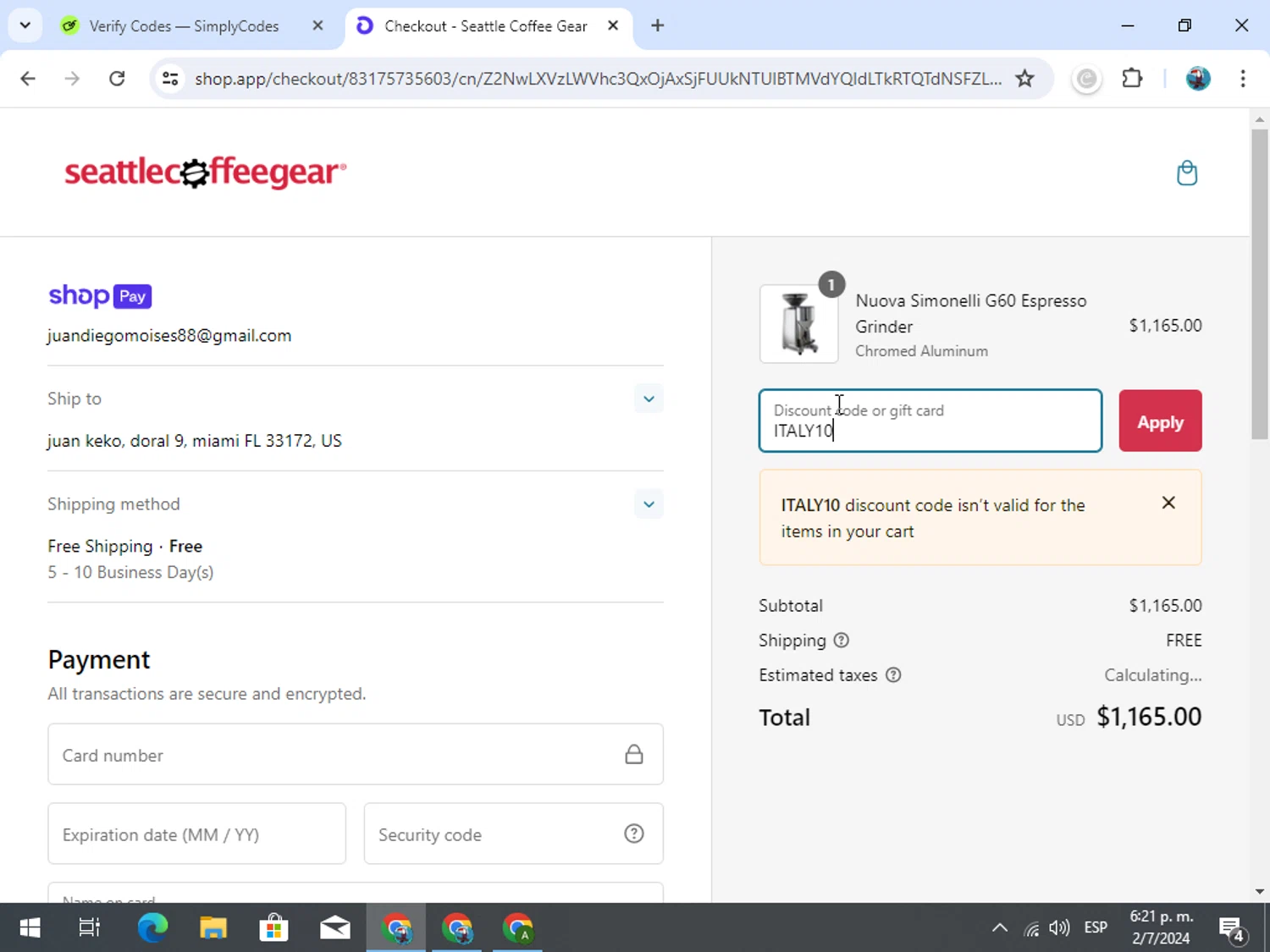
Task: Open the tab search dropdown arrow
Action: pos(25,25)
